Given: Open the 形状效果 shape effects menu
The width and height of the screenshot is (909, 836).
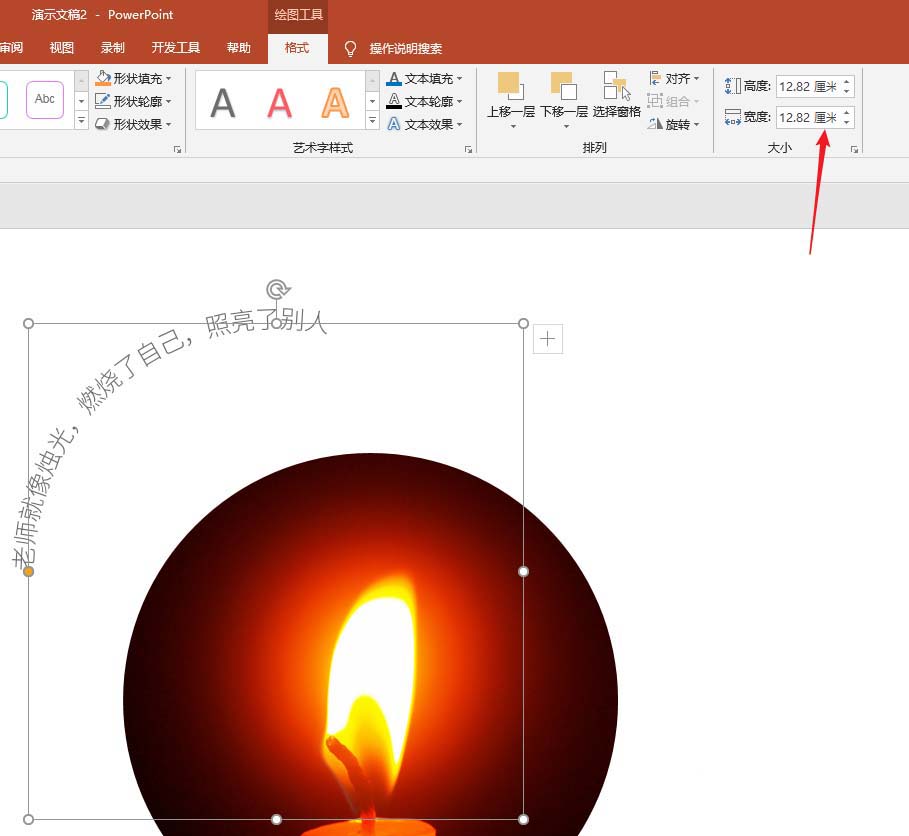Looking at the screenshot, I should (x=134, y=124).
